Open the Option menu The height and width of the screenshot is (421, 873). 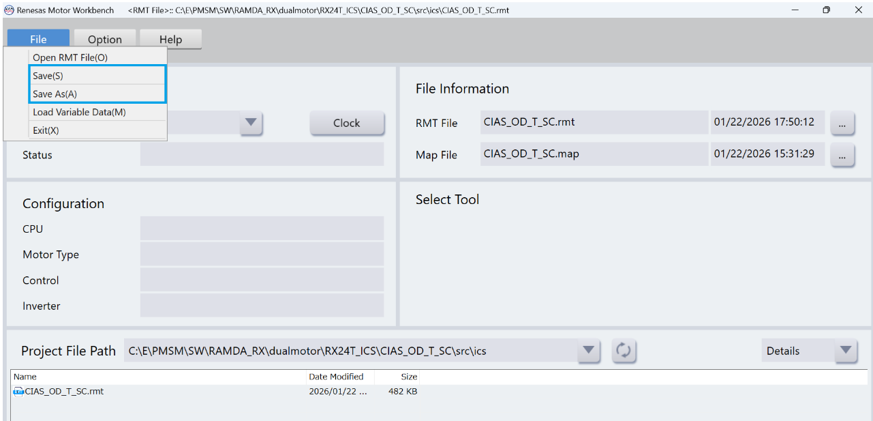point(105,39)
